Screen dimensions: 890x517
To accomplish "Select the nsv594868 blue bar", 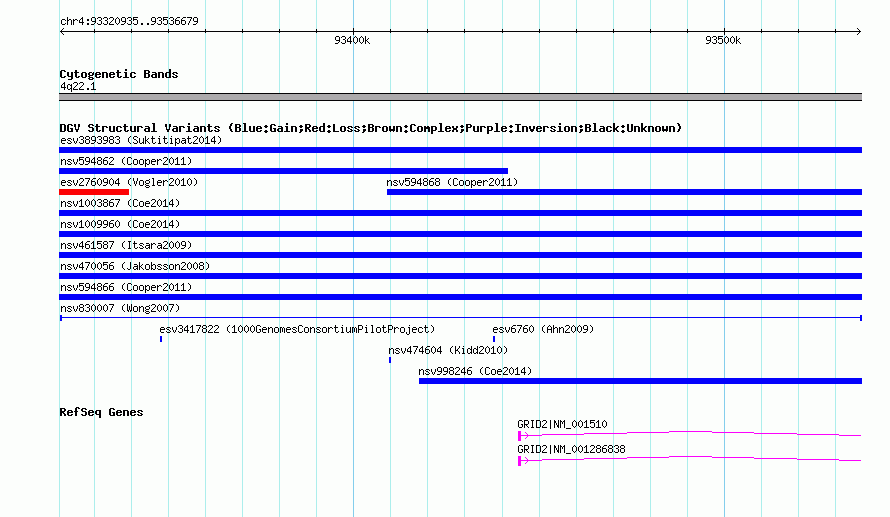I will coord(624,192).
